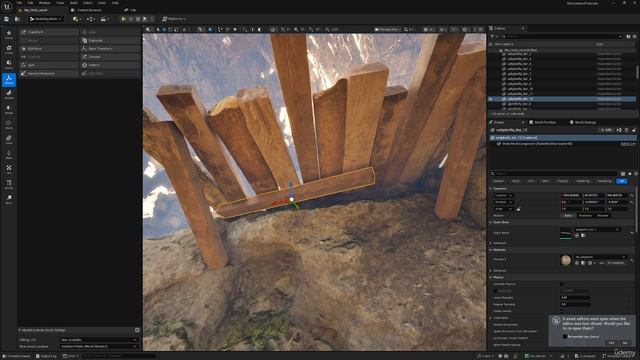Collapse the Materials section
640x360 pixels.
491,250
